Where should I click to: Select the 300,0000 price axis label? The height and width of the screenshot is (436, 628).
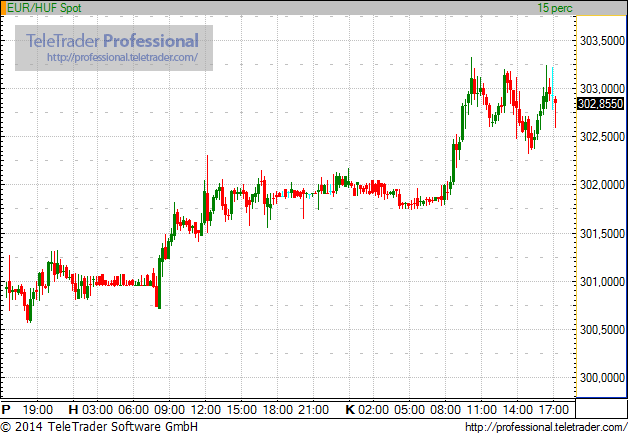602,378
